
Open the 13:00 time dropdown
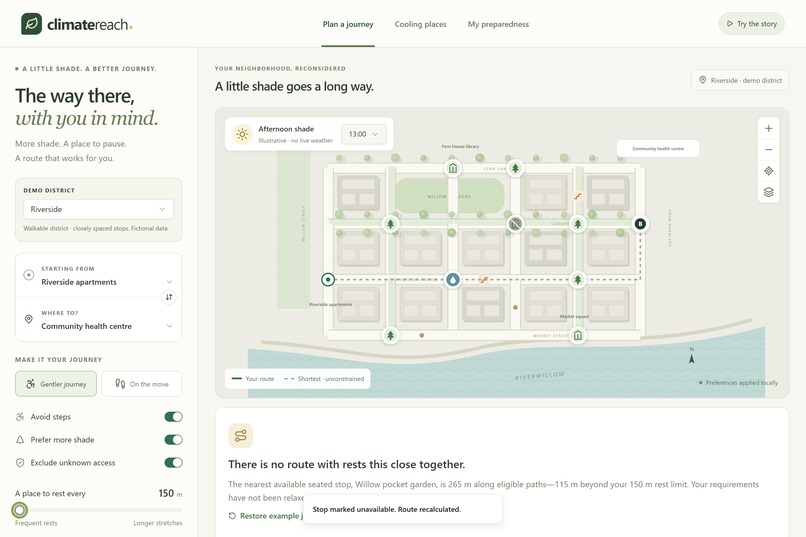coord(363,134)
